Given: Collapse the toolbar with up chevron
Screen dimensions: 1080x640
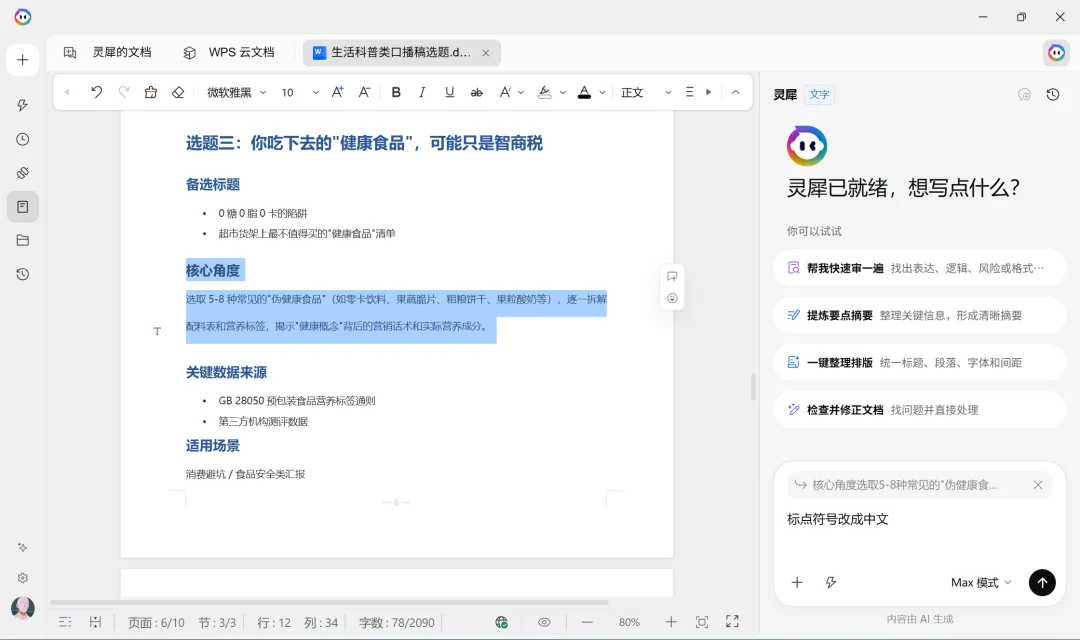Looking at the screenshot, I should tap(736, 92).
